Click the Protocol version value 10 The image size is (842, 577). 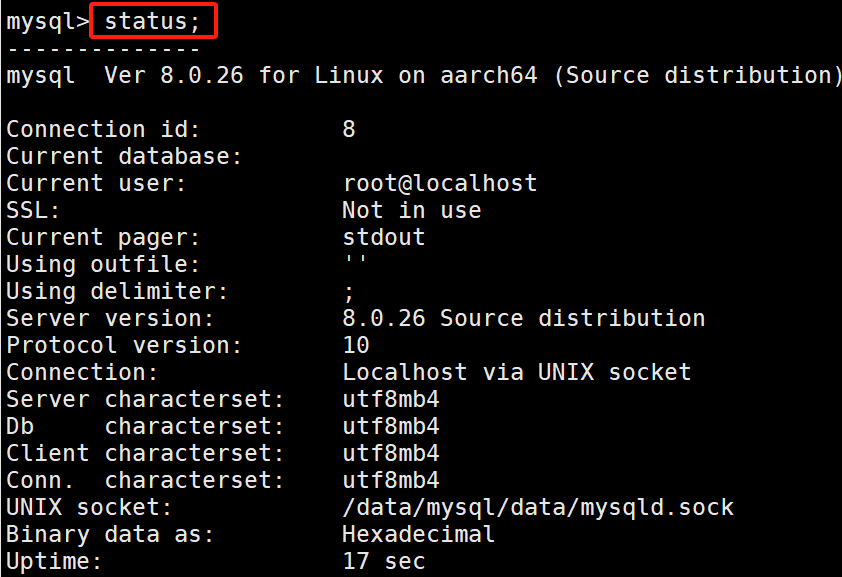click(356, 345)
